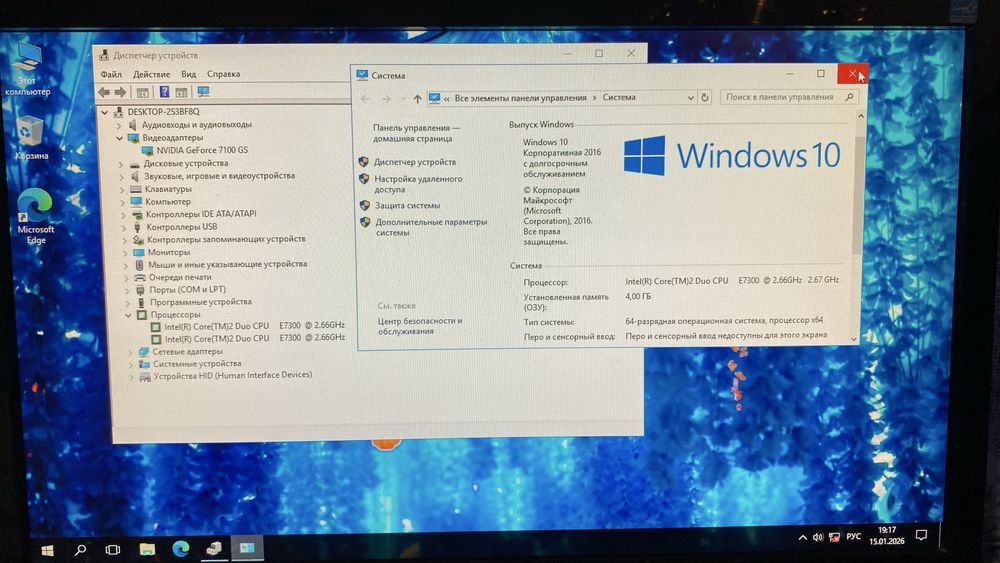1000x563 pixels.
Task: Select Порты (COM и LPT) row
Action: pyautogui.click(x=188, y=289)
